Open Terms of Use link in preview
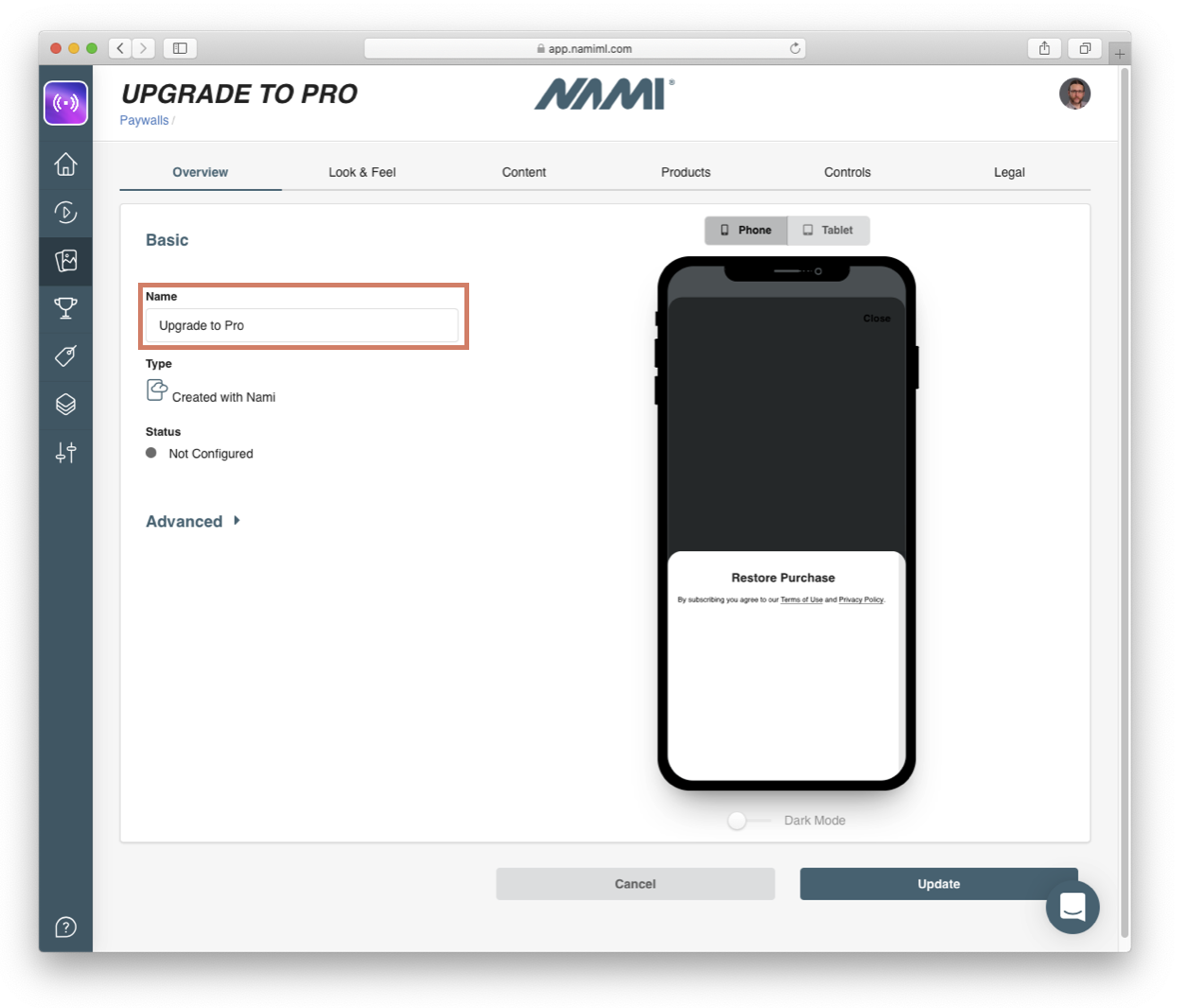The height and width of the screenshot is (1008, 1188). click(x=801, y=600)
